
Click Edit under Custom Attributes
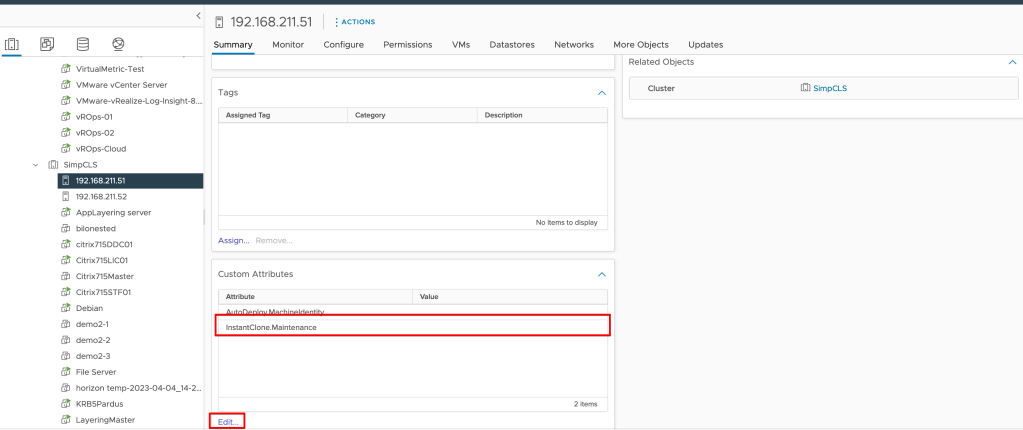click(x=228, y=422)
